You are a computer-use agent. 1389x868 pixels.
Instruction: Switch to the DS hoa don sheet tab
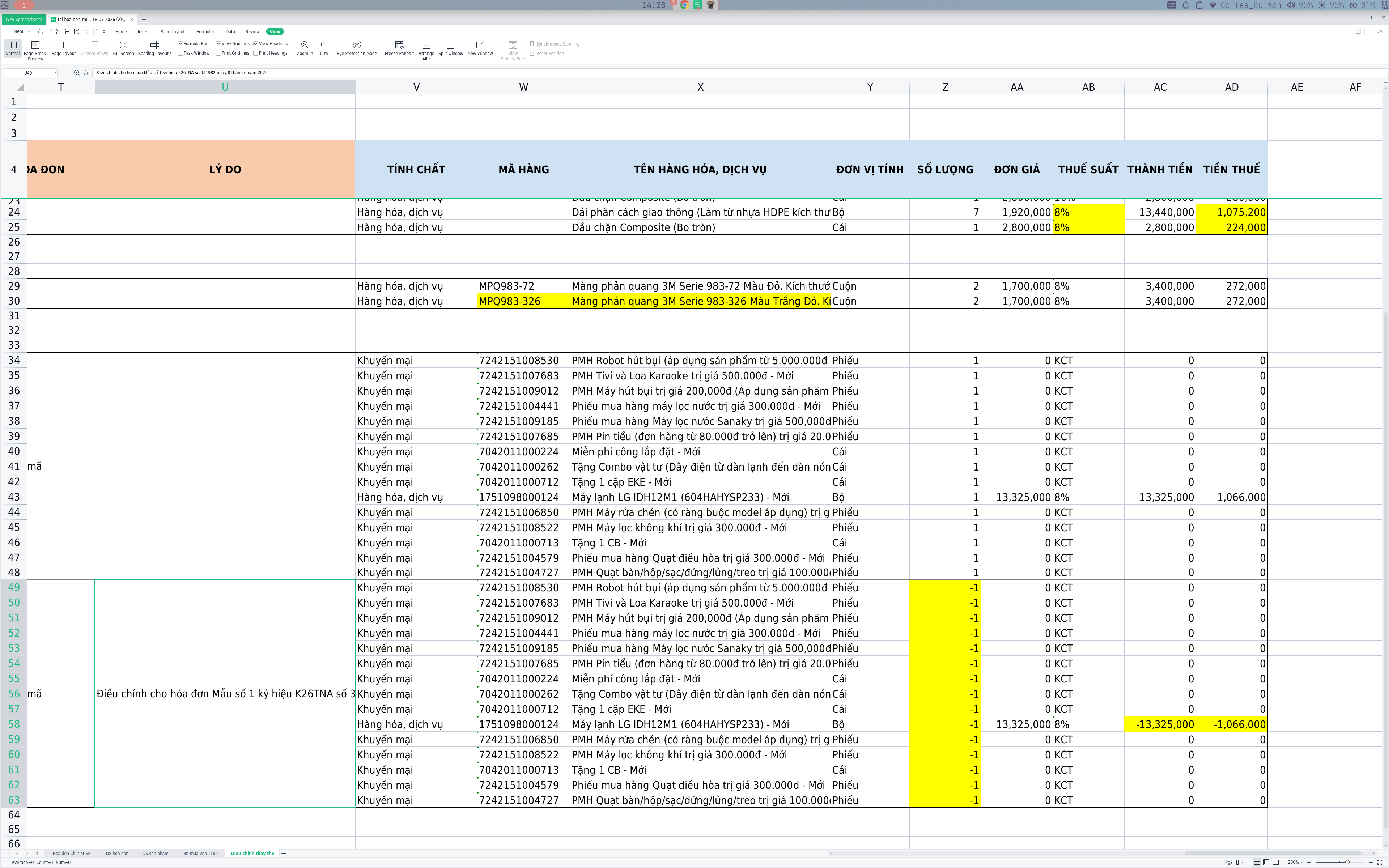117,853
